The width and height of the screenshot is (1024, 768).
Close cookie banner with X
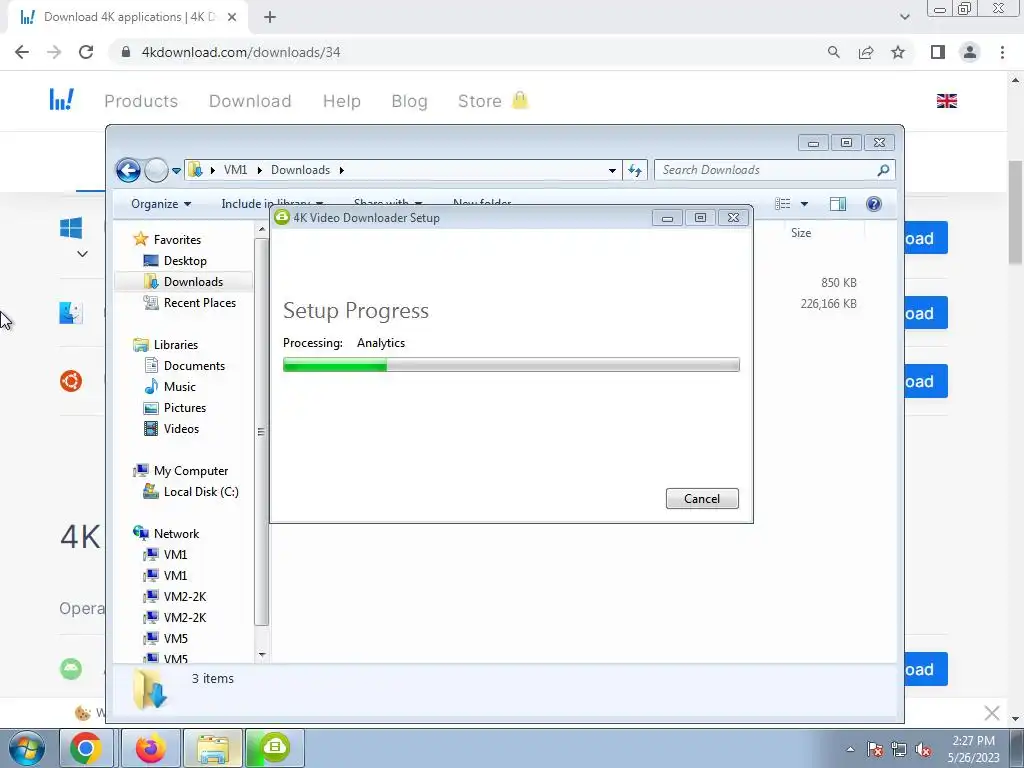[x=991, y=712]
